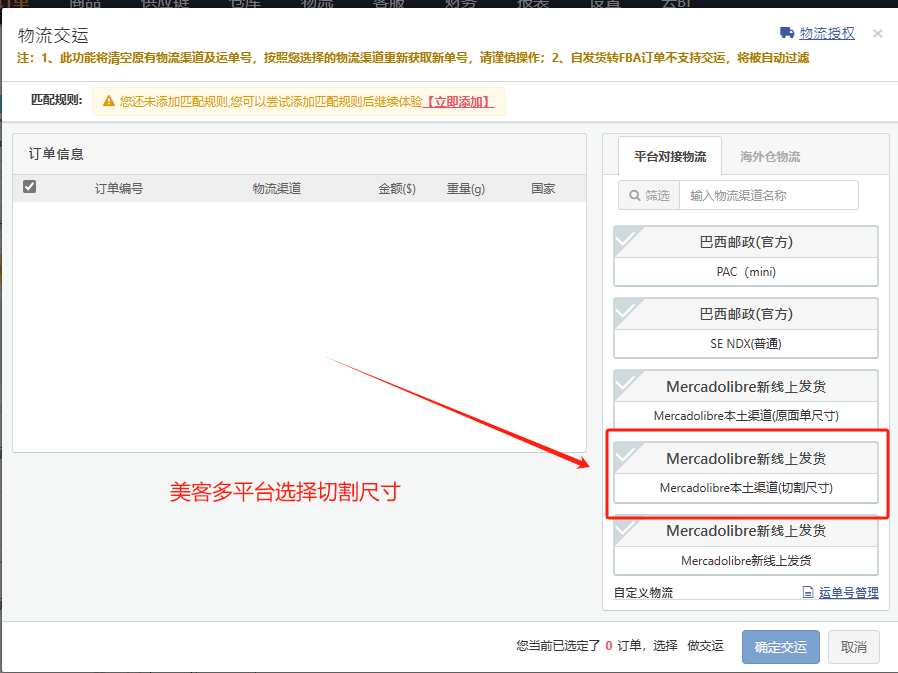The height and width of the screenshot is (673, 898).
Task: Close the 物流交运 dialog
Action: point(877,33)
